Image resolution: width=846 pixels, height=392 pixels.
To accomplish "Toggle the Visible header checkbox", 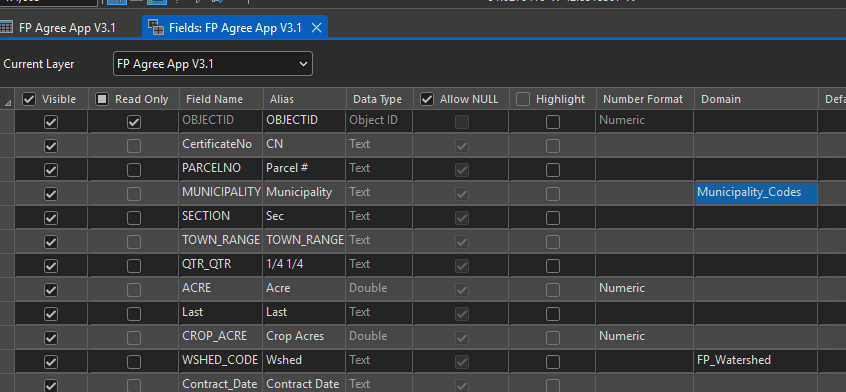I will coord(29,99).
